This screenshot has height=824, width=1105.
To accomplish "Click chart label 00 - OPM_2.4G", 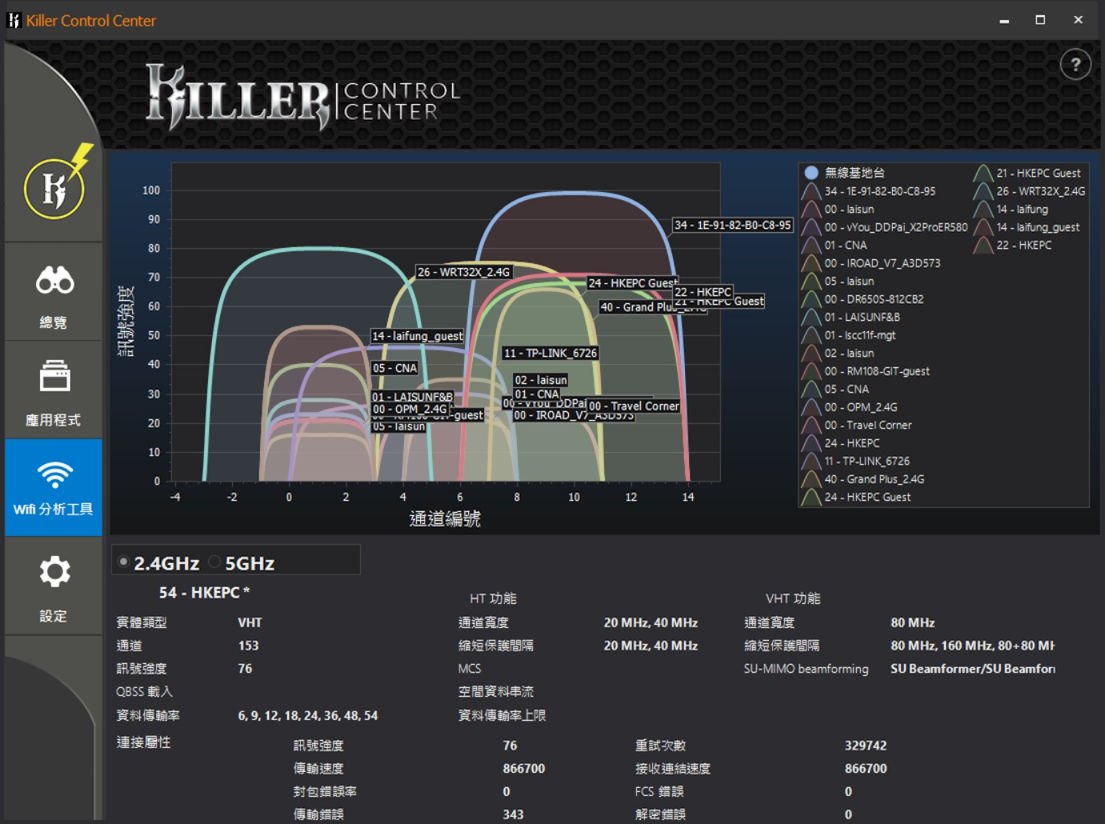I will coord(409,409).
